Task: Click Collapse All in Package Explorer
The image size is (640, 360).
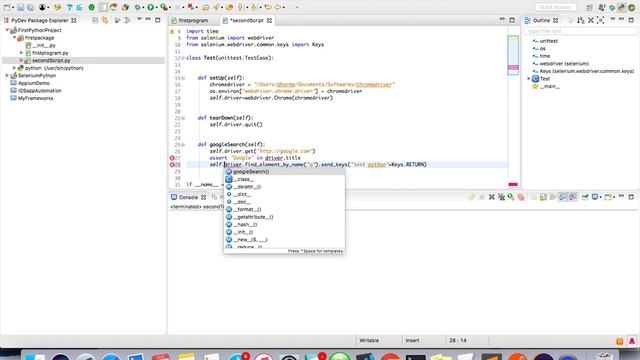Action: [x=95, y=20]
